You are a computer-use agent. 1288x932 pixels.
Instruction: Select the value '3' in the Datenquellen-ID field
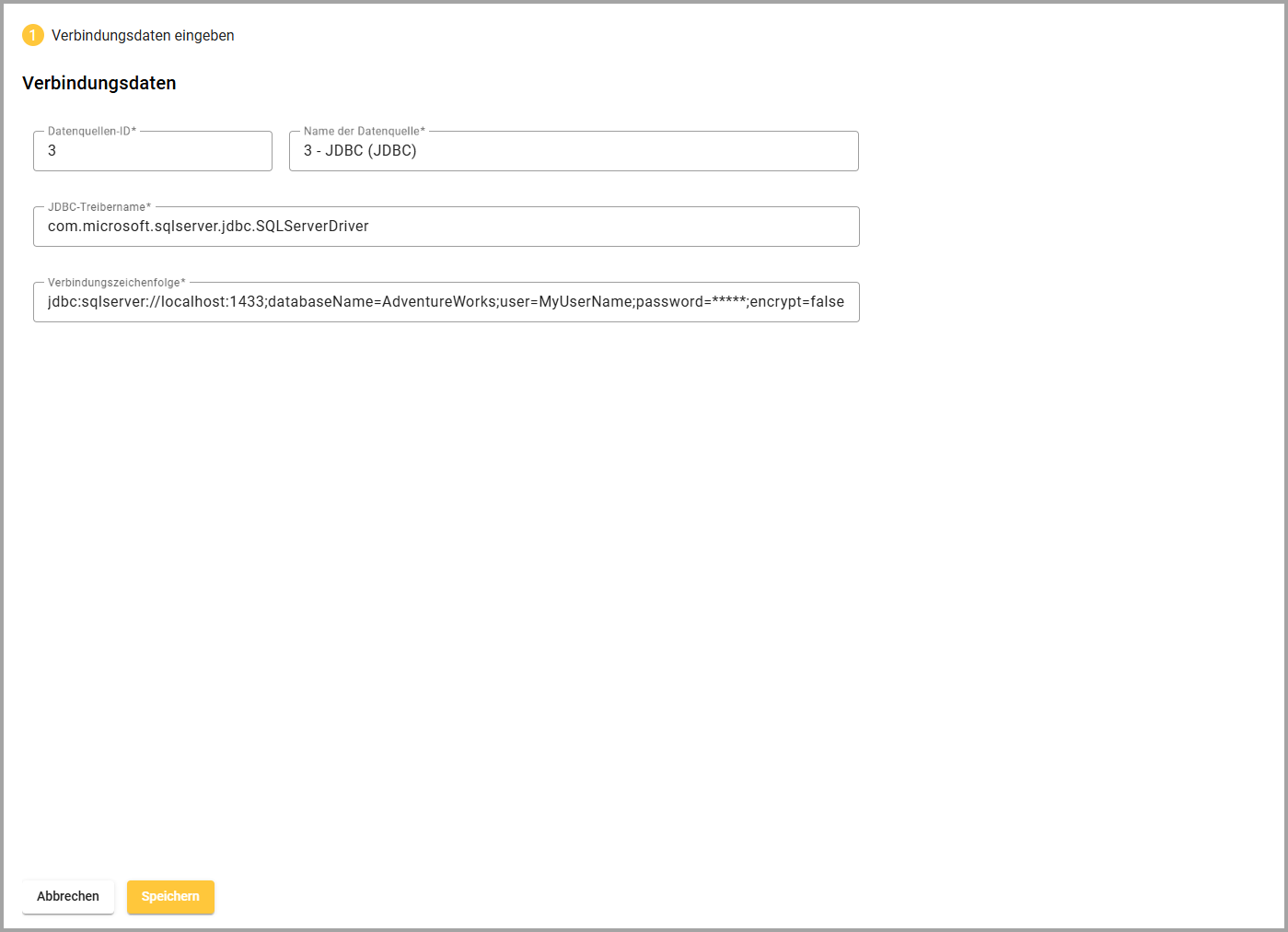click(x=52, y=151)
